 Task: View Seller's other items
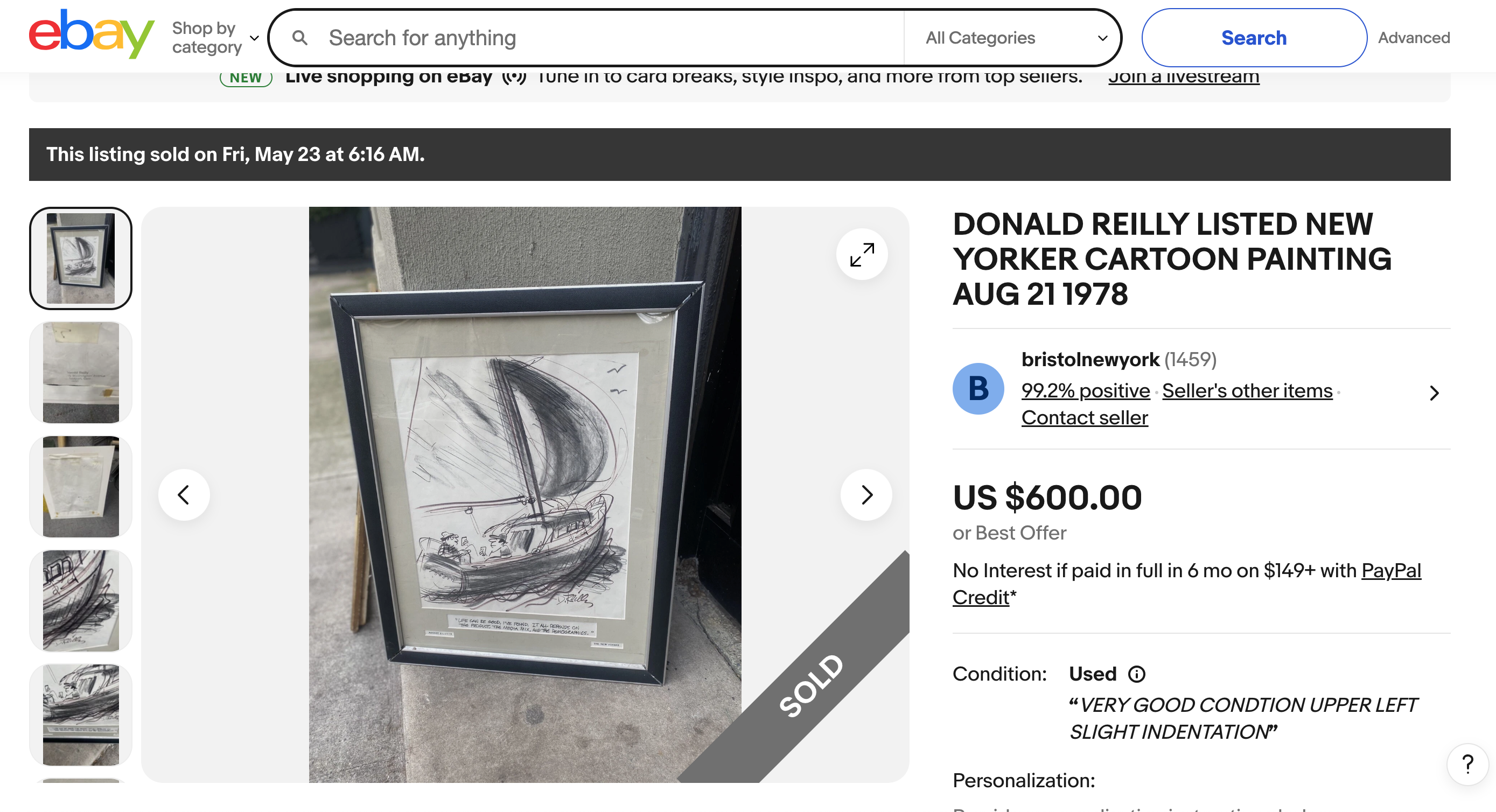click(x=1247, y=391)
